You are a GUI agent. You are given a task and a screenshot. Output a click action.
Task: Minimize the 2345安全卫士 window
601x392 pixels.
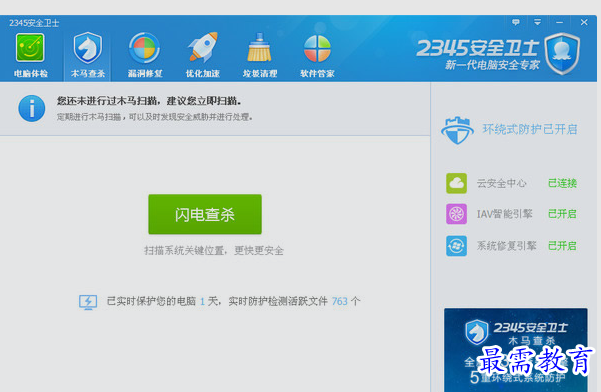tap(560, 22)
